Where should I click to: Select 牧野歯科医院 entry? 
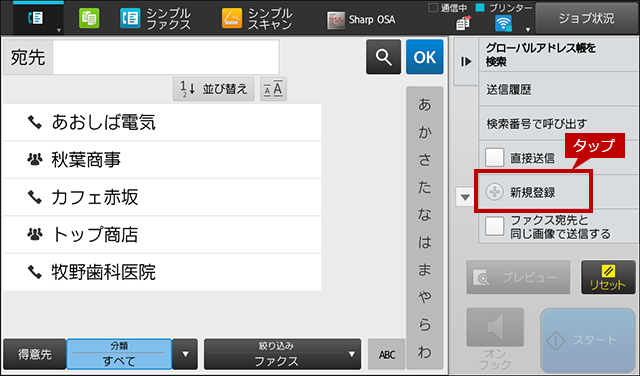coord(162,272)
